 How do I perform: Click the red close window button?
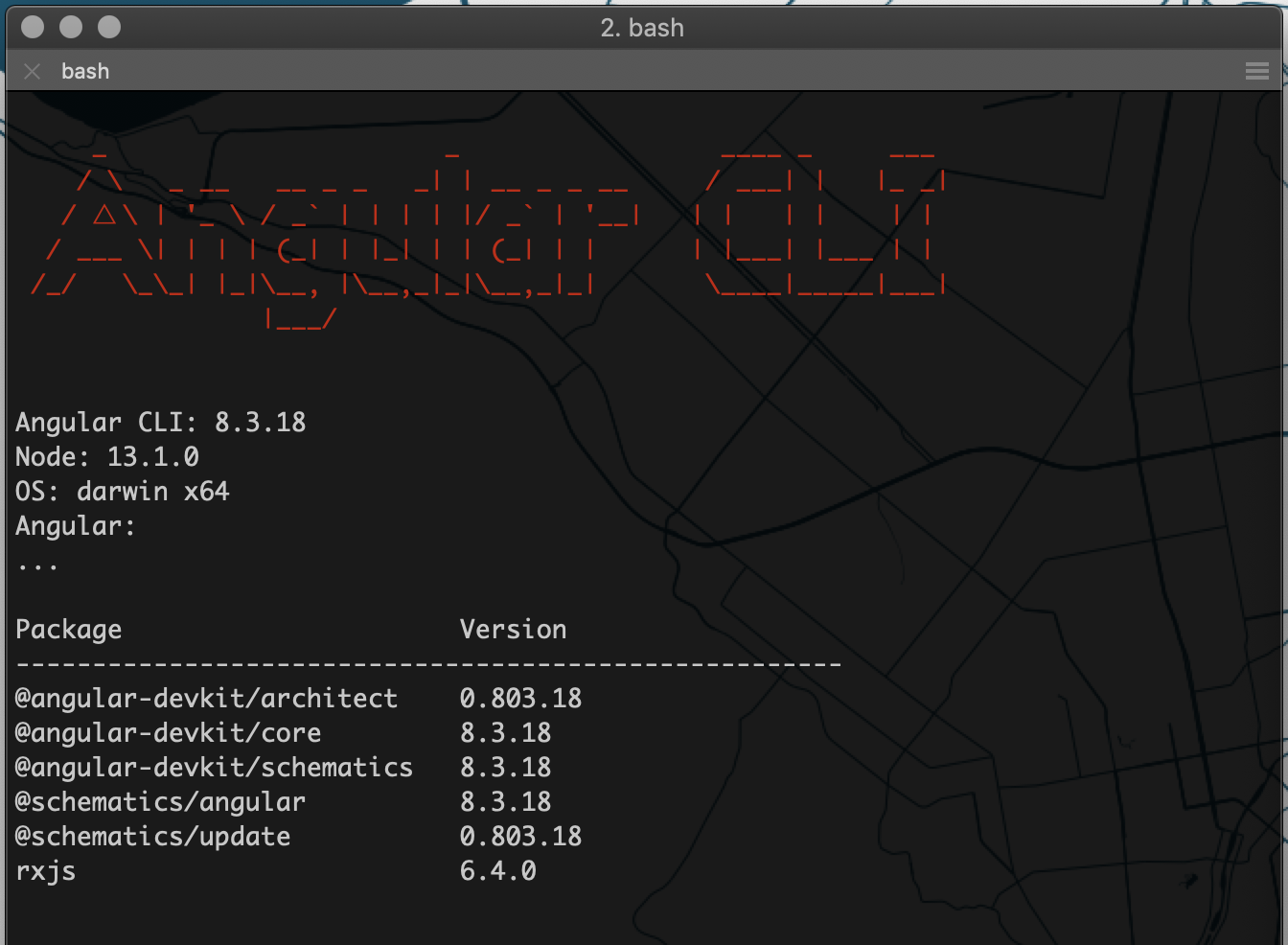[x=33, y=27]
